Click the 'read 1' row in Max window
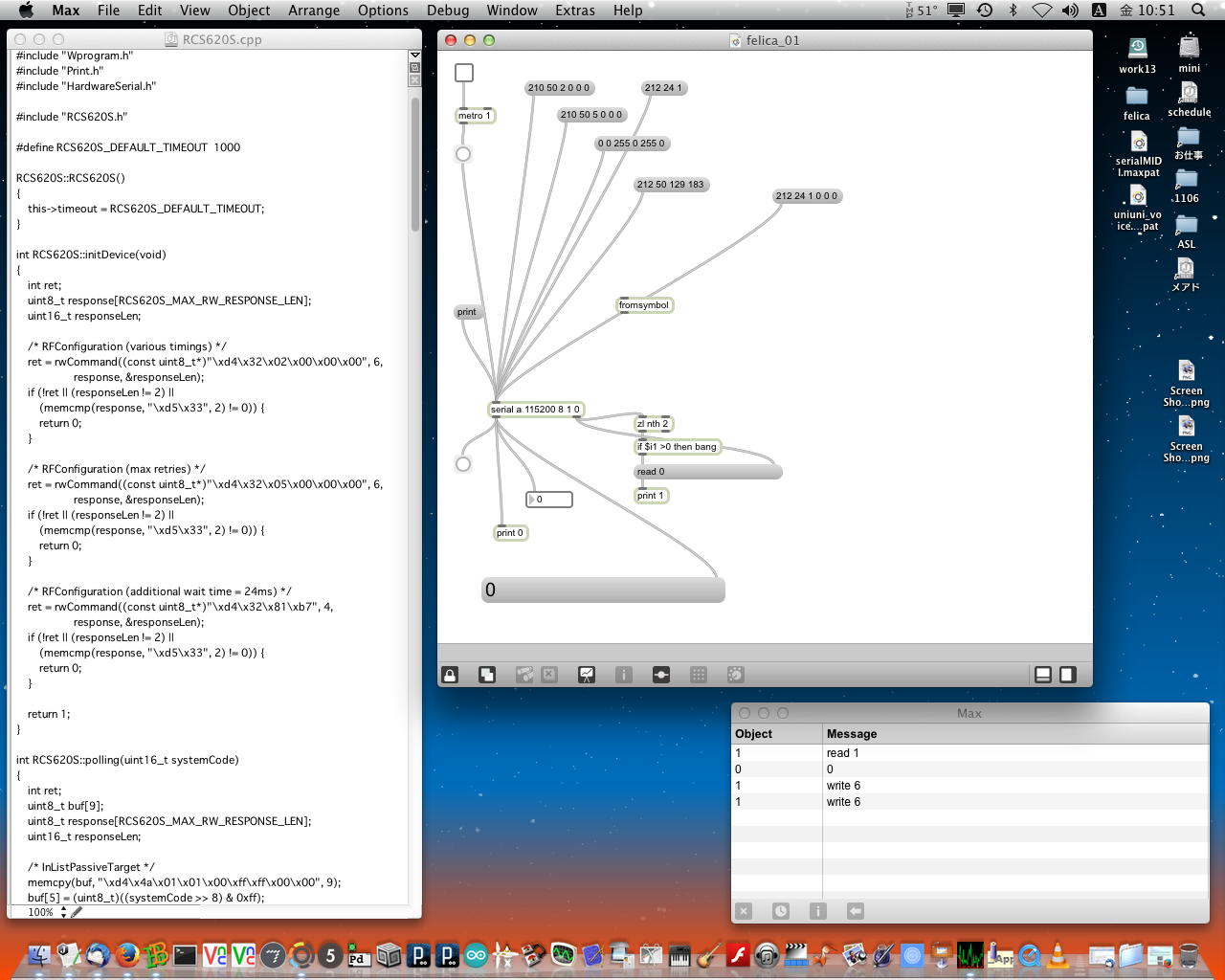The image size is (1225, 980). pyautogui.click(x=969, y=753)
